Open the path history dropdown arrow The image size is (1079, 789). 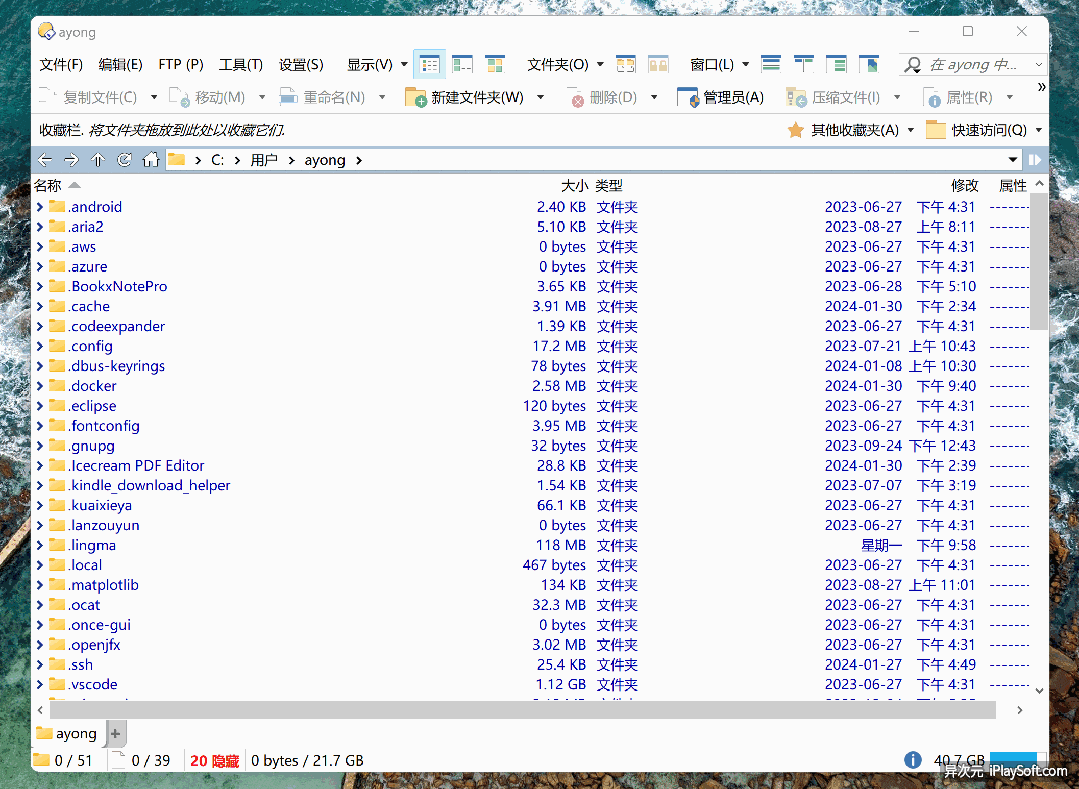point(1014,160)
